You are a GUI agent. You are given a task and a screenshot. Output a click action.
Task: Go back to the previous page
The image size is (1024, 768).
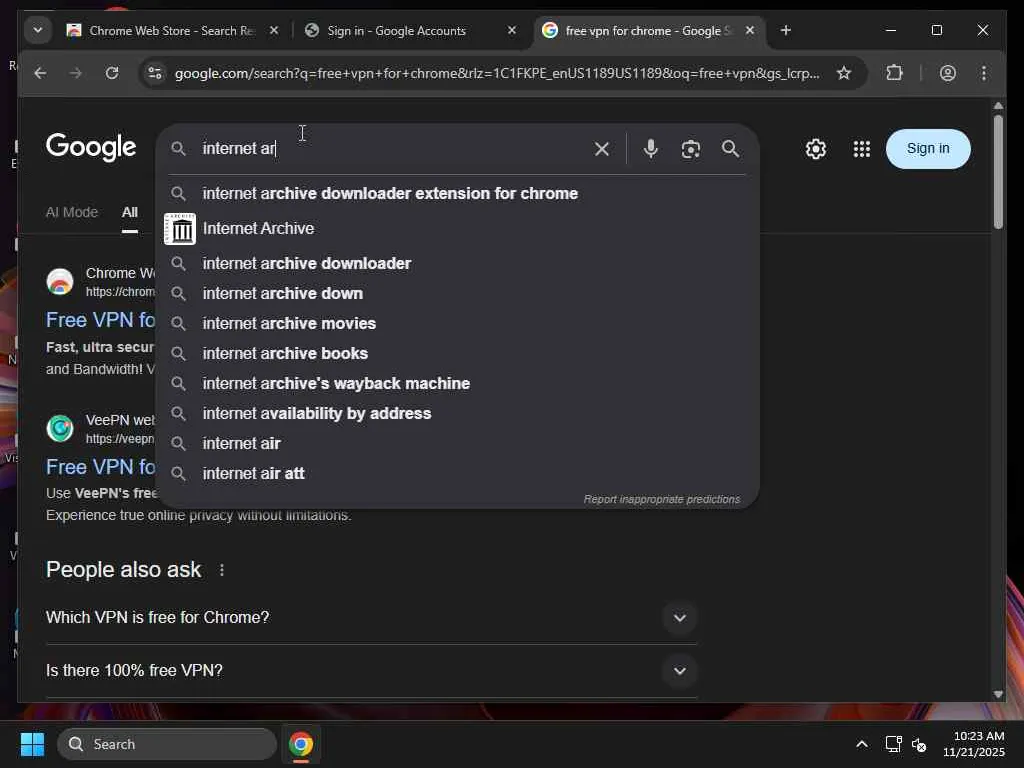[40, 73]
